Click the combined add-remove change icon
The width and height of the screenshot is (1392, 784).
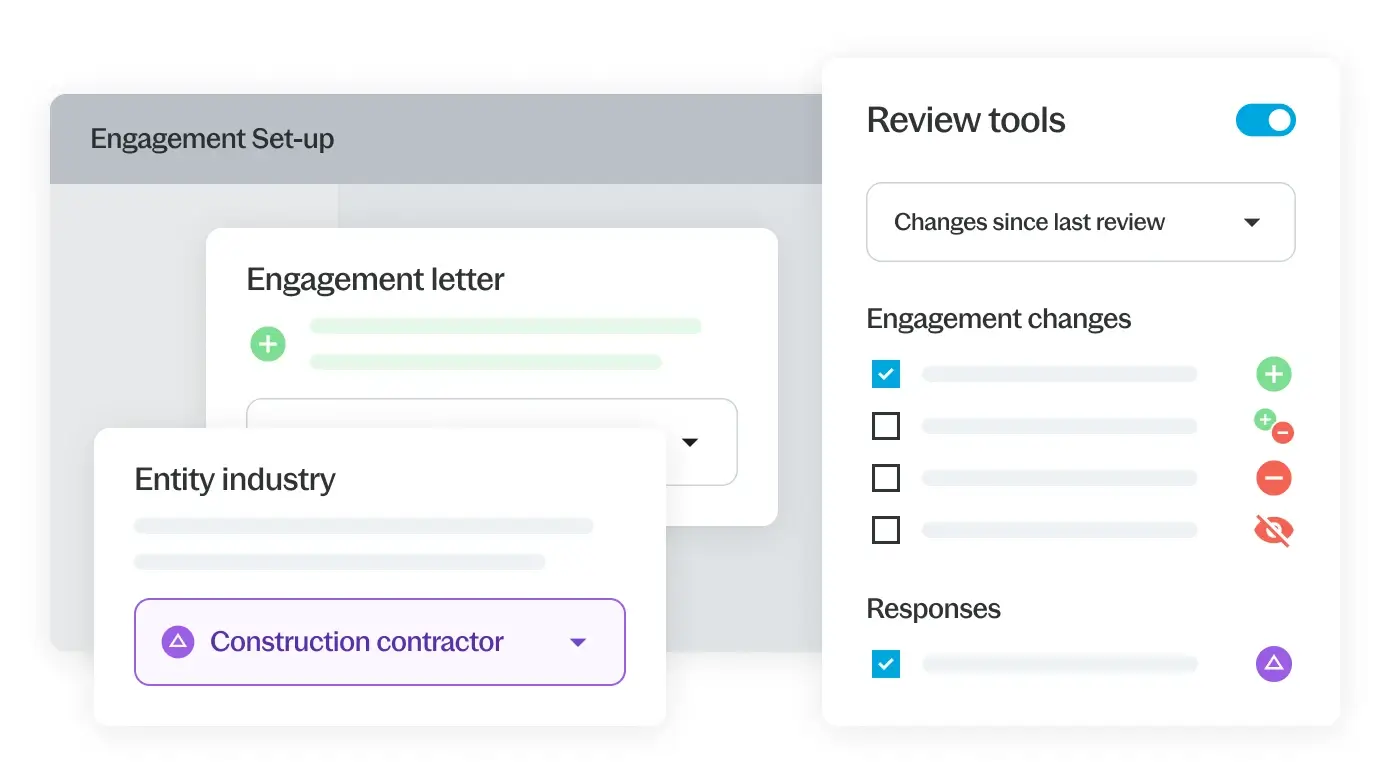pyautogui.click(x=1273, y=427)
